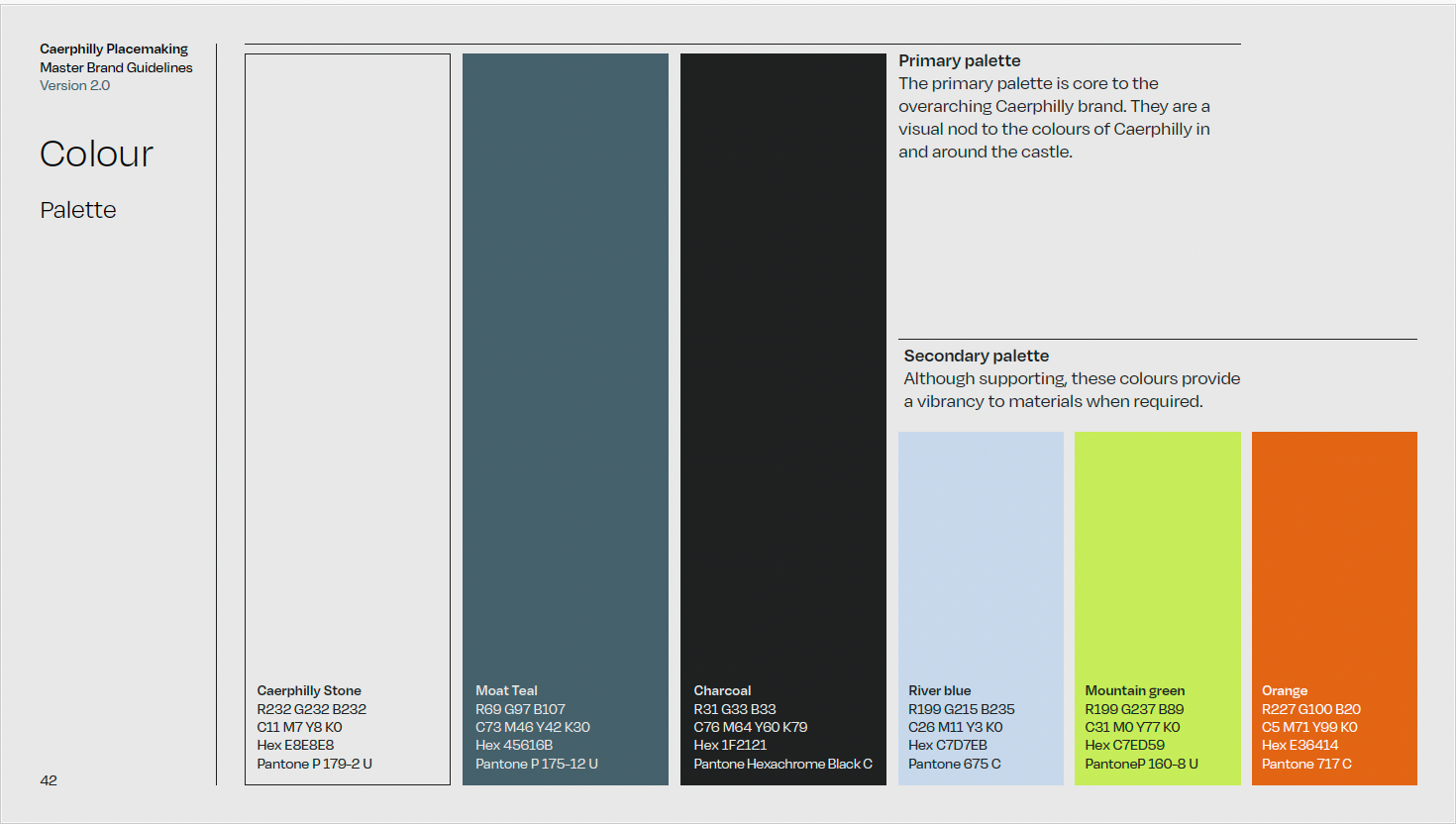The width and height of the screenshot is (1456, 824).
Task: Click 'R31 G33 B33' value
Action: pyautogui.click(x=735, y=709)
